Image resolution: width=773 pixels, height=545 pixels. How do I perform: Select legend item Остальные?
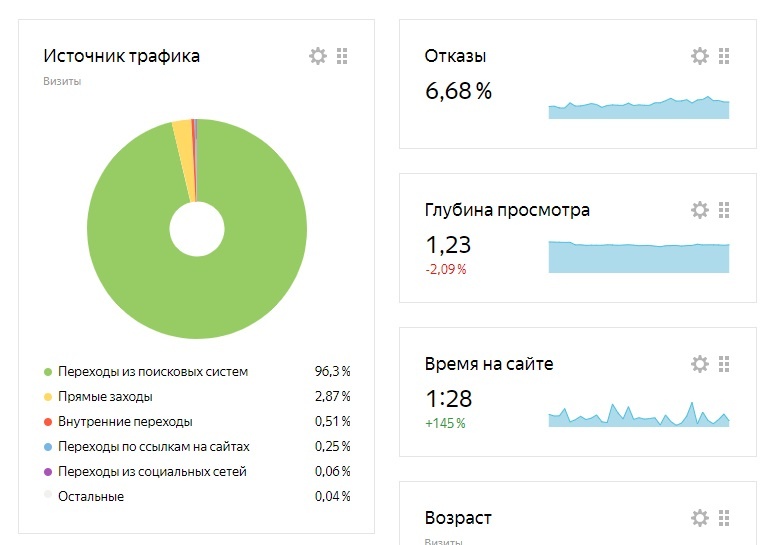click(x=91, y=497)
